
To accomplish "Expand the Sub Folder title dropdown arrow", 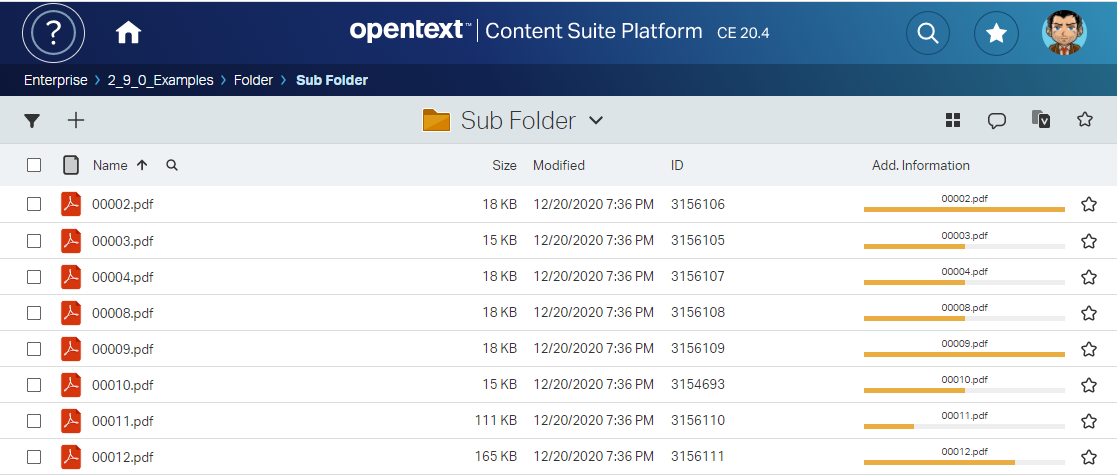I will (x=596, y=121).
